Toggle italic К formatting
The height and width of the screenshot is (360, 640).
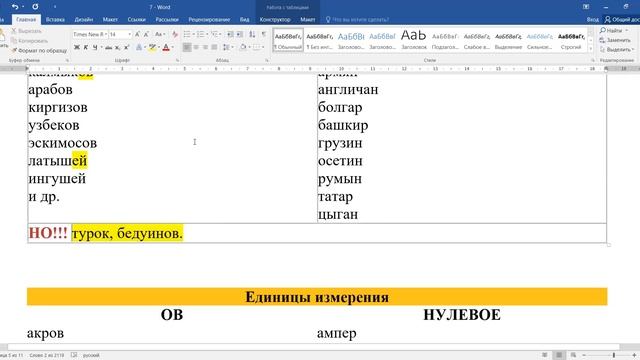coord(86,48)
